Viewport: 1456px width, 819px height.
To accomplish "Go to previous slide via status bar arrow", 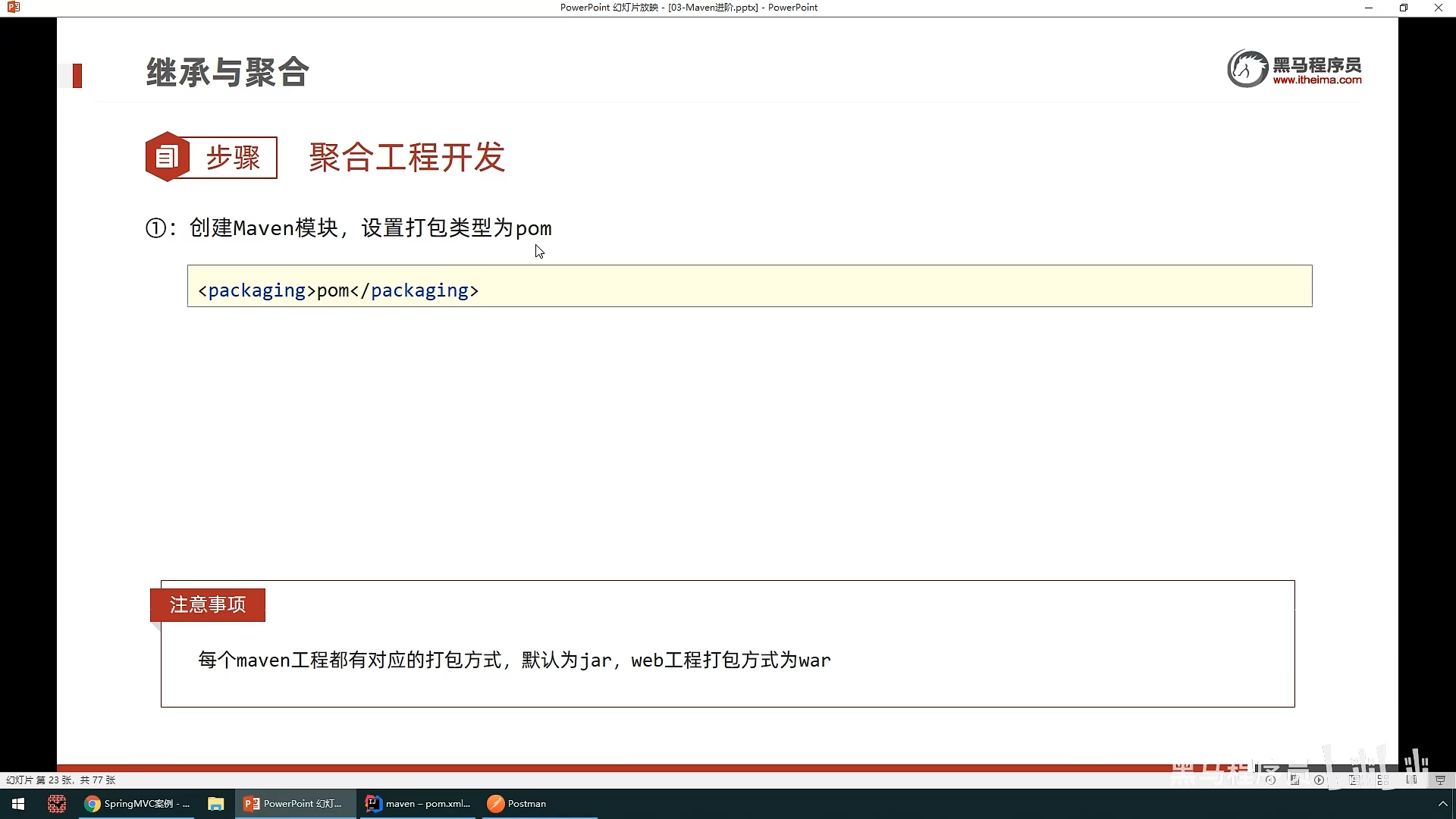I will (1270, 780).
